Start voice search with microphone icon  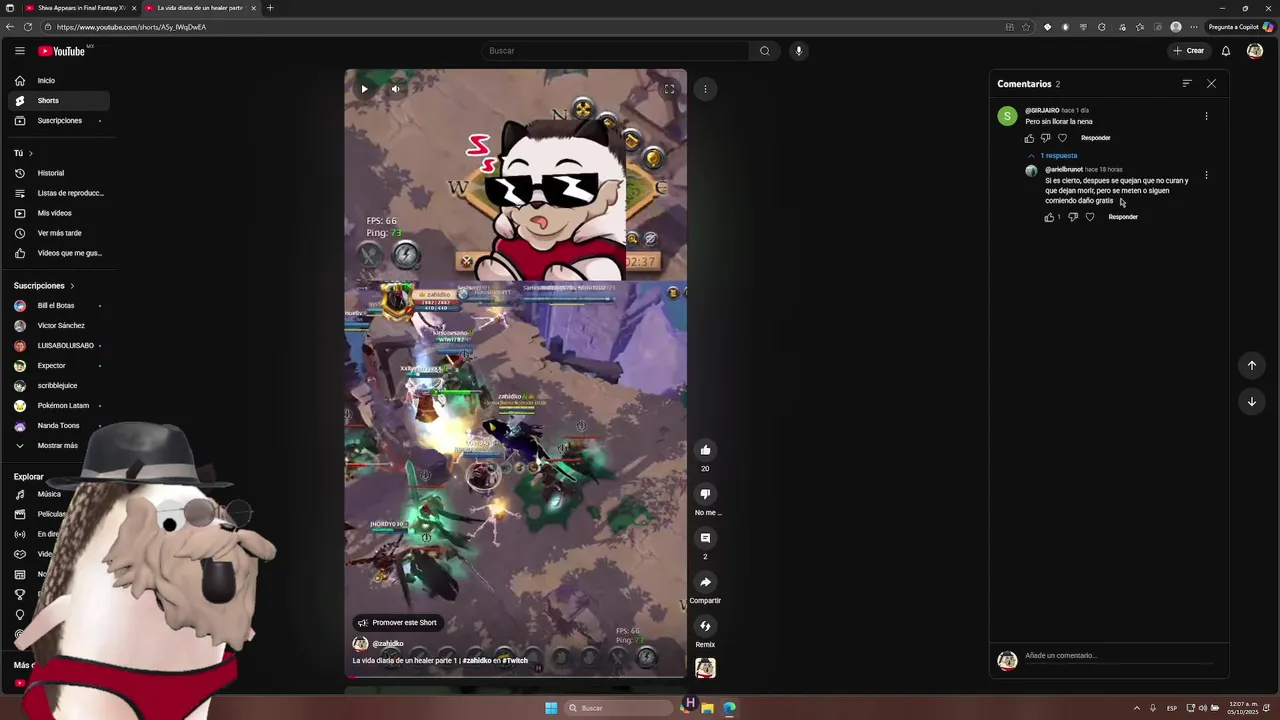(x=798, y=51)
